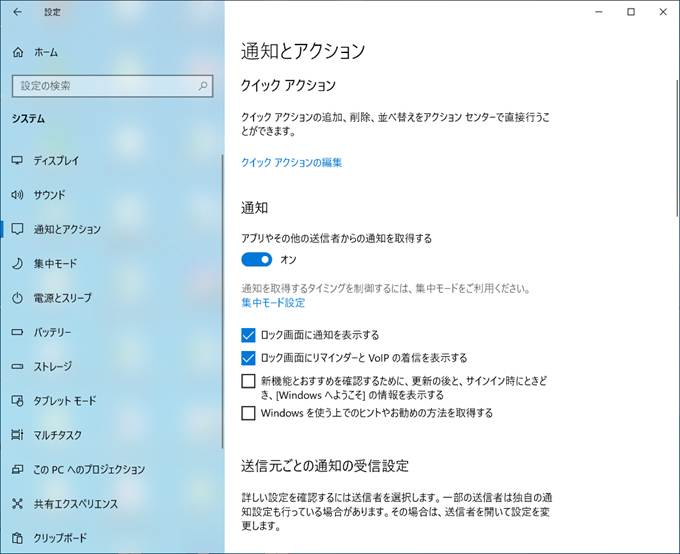This screenshot has height=554, width=680.
Task: Click the back arrow in title bar
Action: [x=17, y=12]
